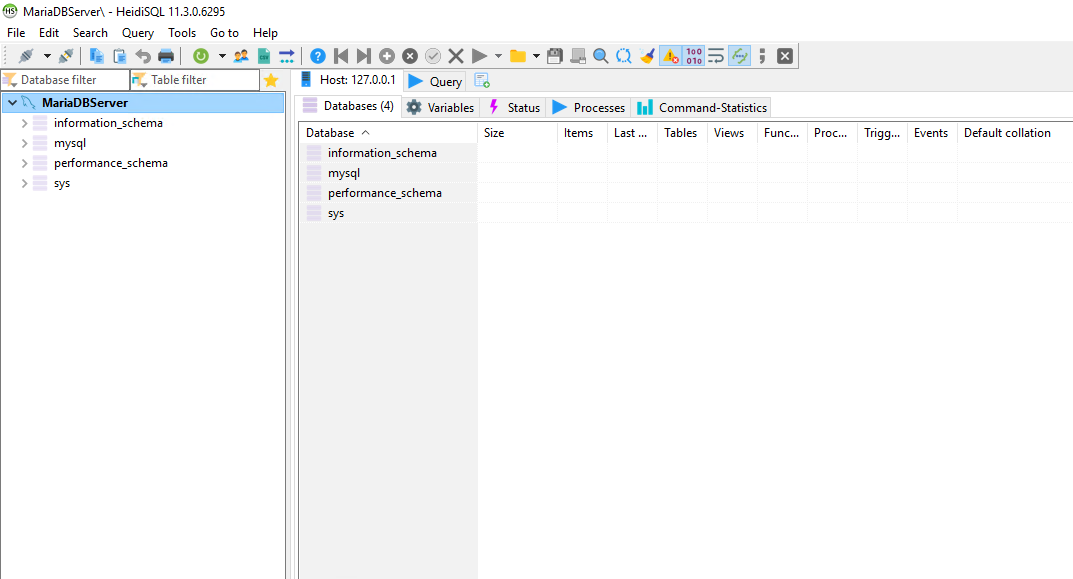Click the CSV export file icon
Image resolution: width=1073 pixels, height=579 pixels.
[263, 56]
